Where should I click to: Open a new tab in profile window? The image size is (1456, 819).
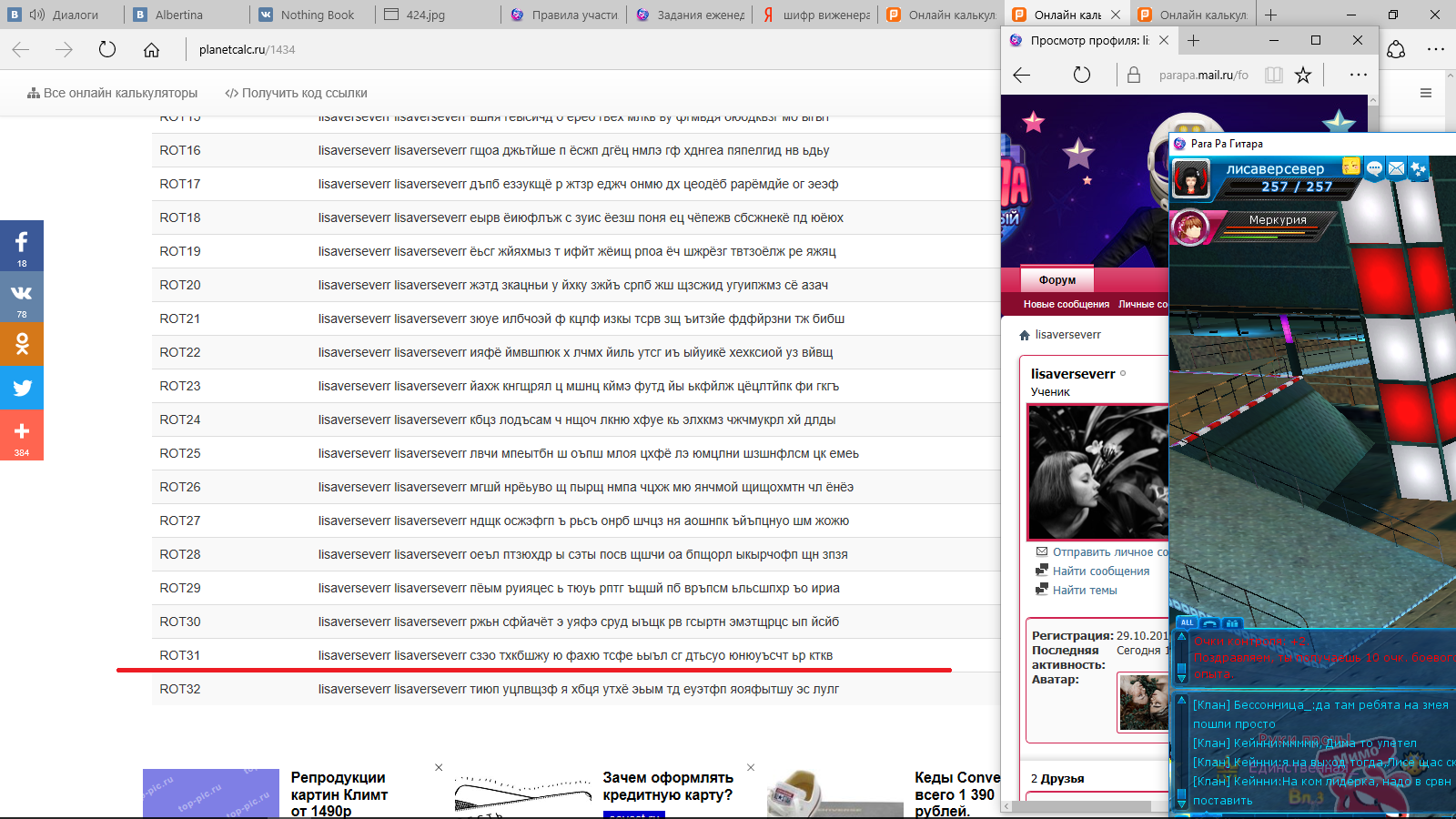1193,40
